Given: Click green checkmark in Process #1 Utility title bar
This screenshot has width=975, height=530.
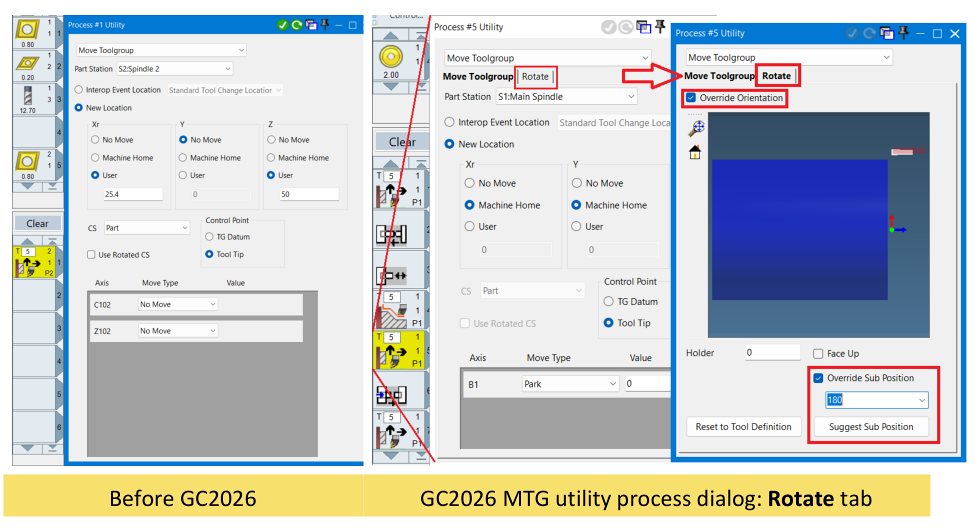Looking at the screenshot, I should 282,25.
